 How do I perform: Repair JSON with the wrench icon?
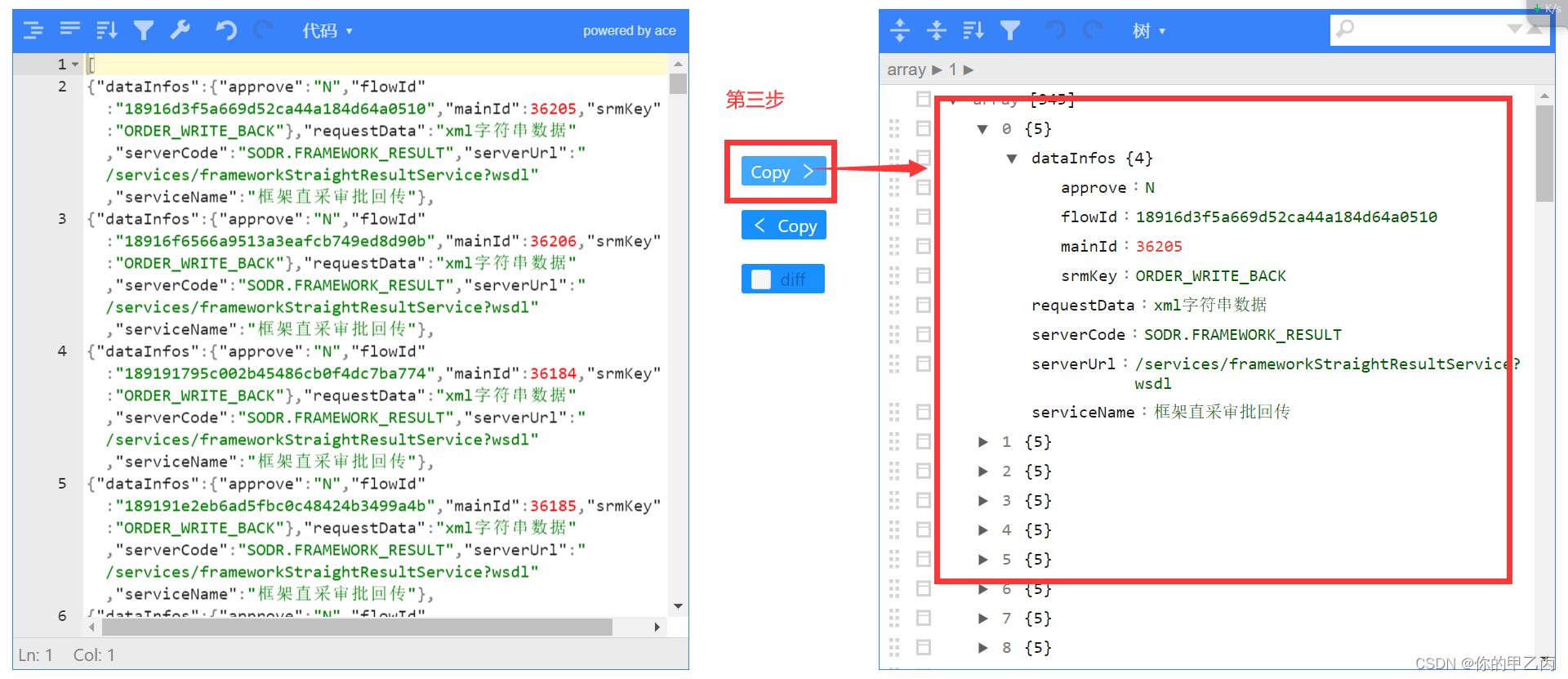(180, 31)
